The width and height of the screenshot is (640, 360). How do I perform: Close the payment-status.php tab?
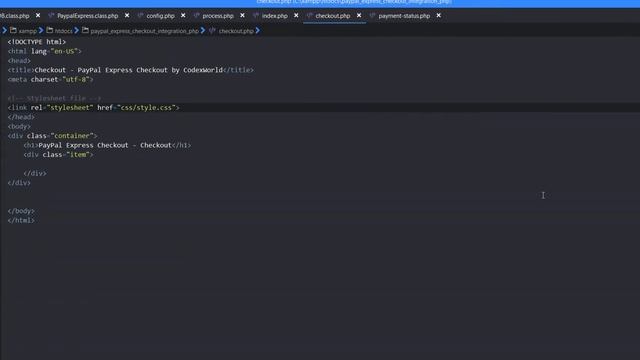pyautogui.click(x=438, y=16)
